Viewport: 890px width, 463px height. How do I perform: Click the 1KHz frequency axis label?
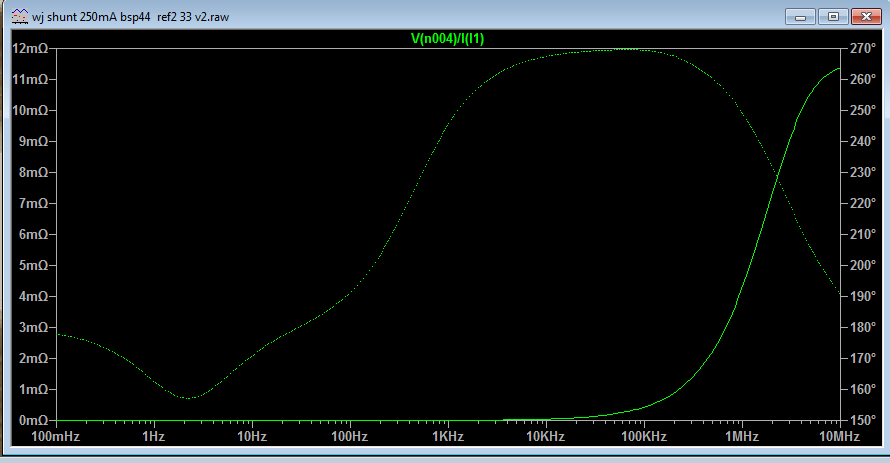tap(448, 436)
